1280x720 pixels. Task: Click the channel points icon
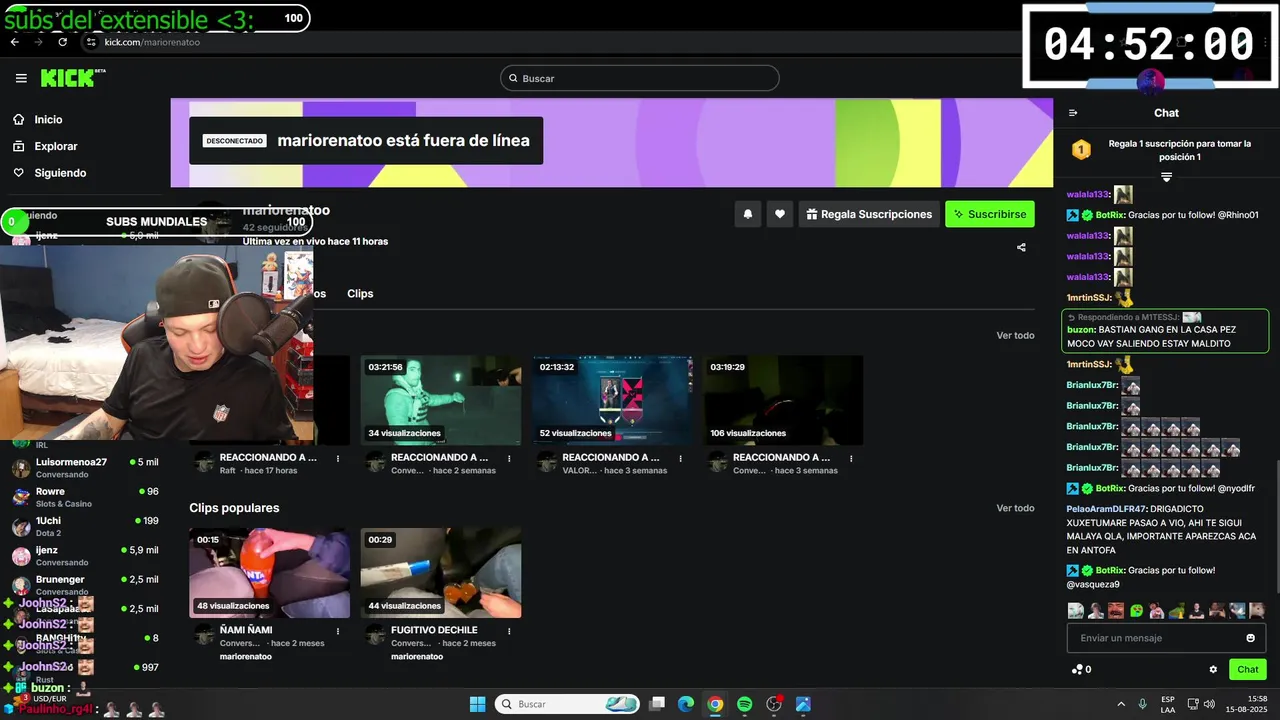tap(1076, 669)
